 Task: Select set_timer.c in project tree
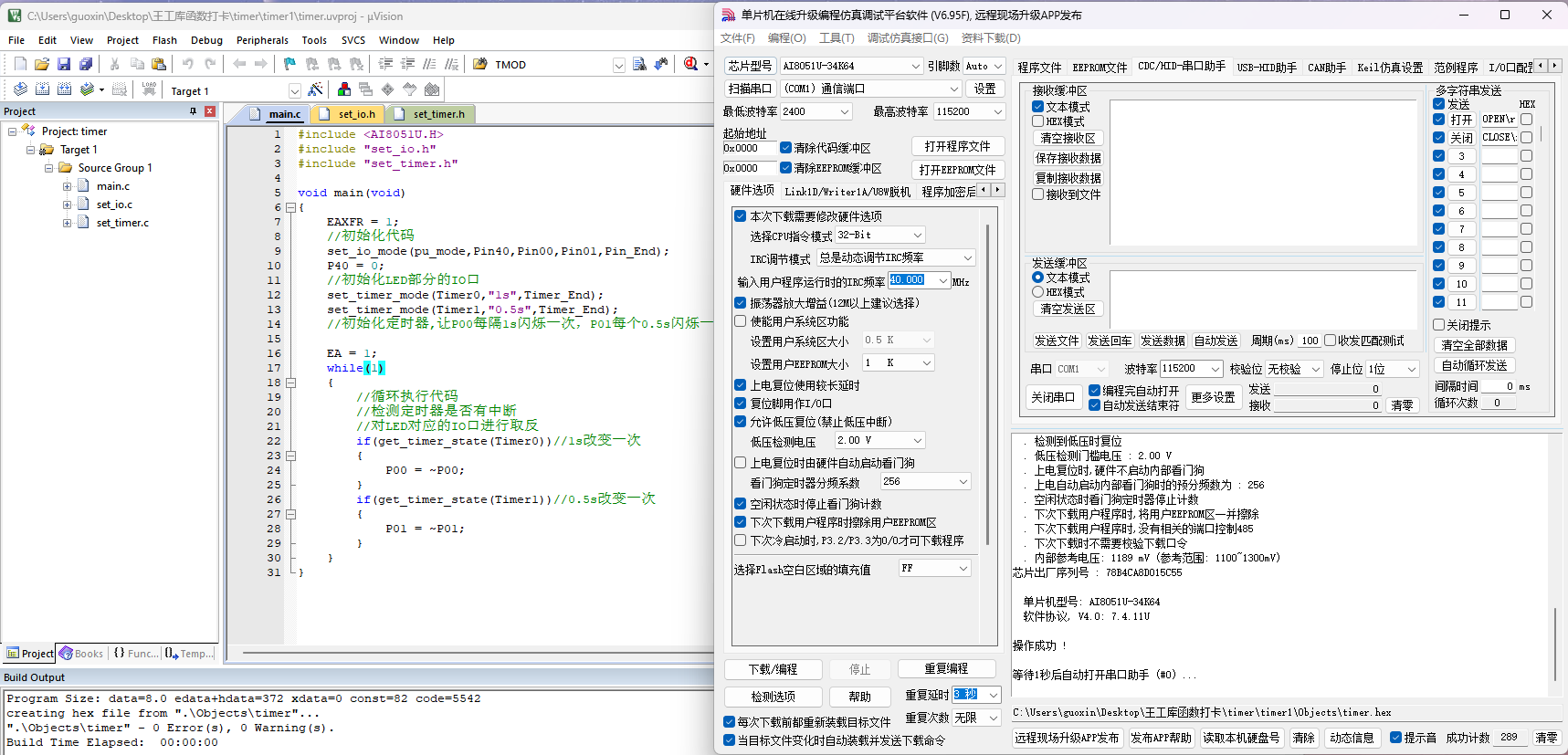(x=122, y=223)
